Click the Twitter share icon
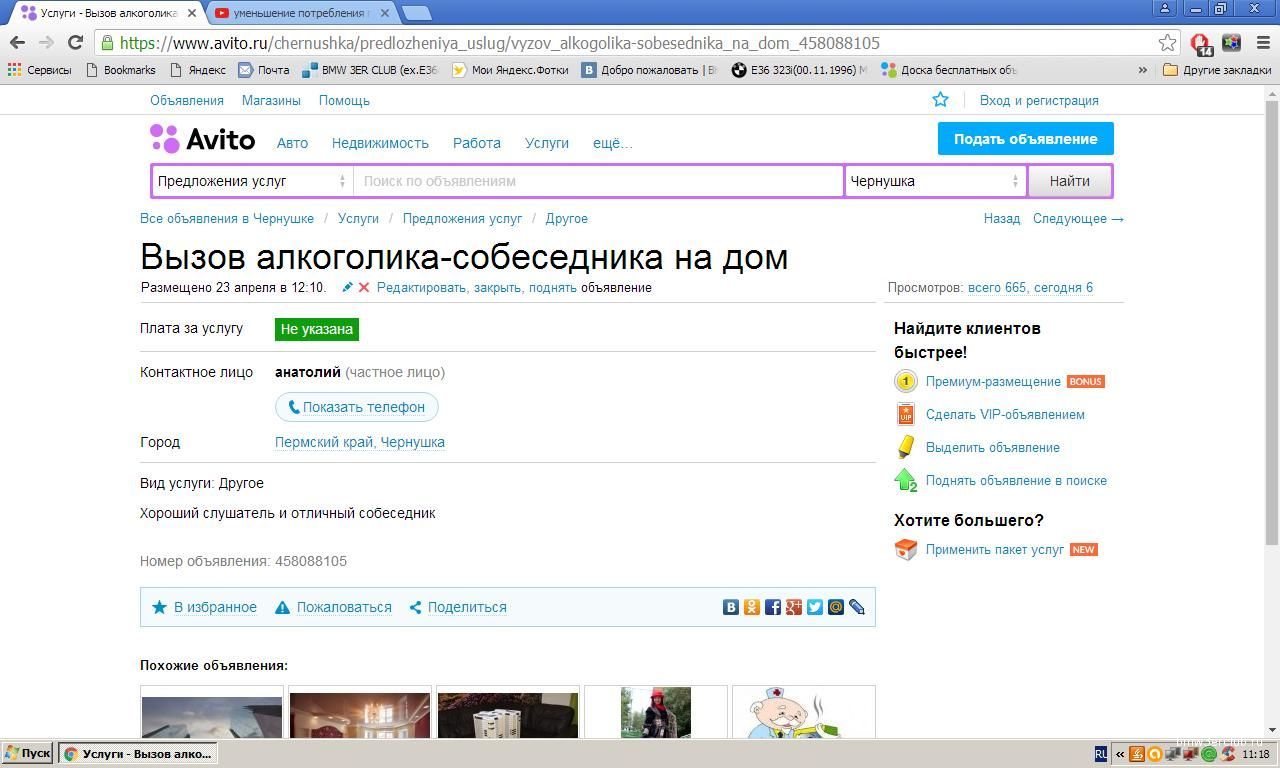Screen dimensions: 1280x768 pos(815,607)
